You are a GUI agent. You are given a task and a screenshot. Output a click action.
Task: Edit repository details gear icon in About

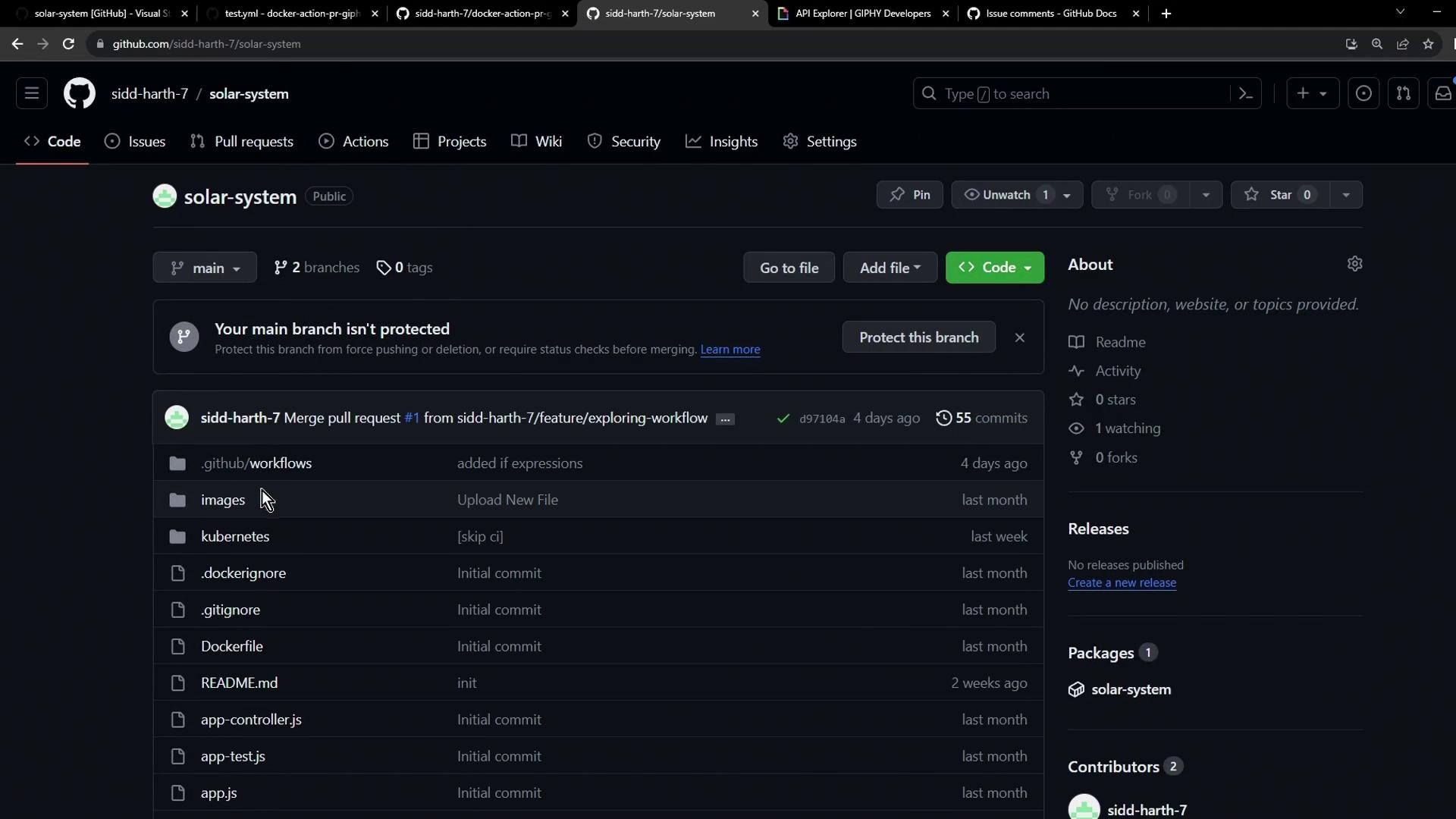tap(1354, 264)
